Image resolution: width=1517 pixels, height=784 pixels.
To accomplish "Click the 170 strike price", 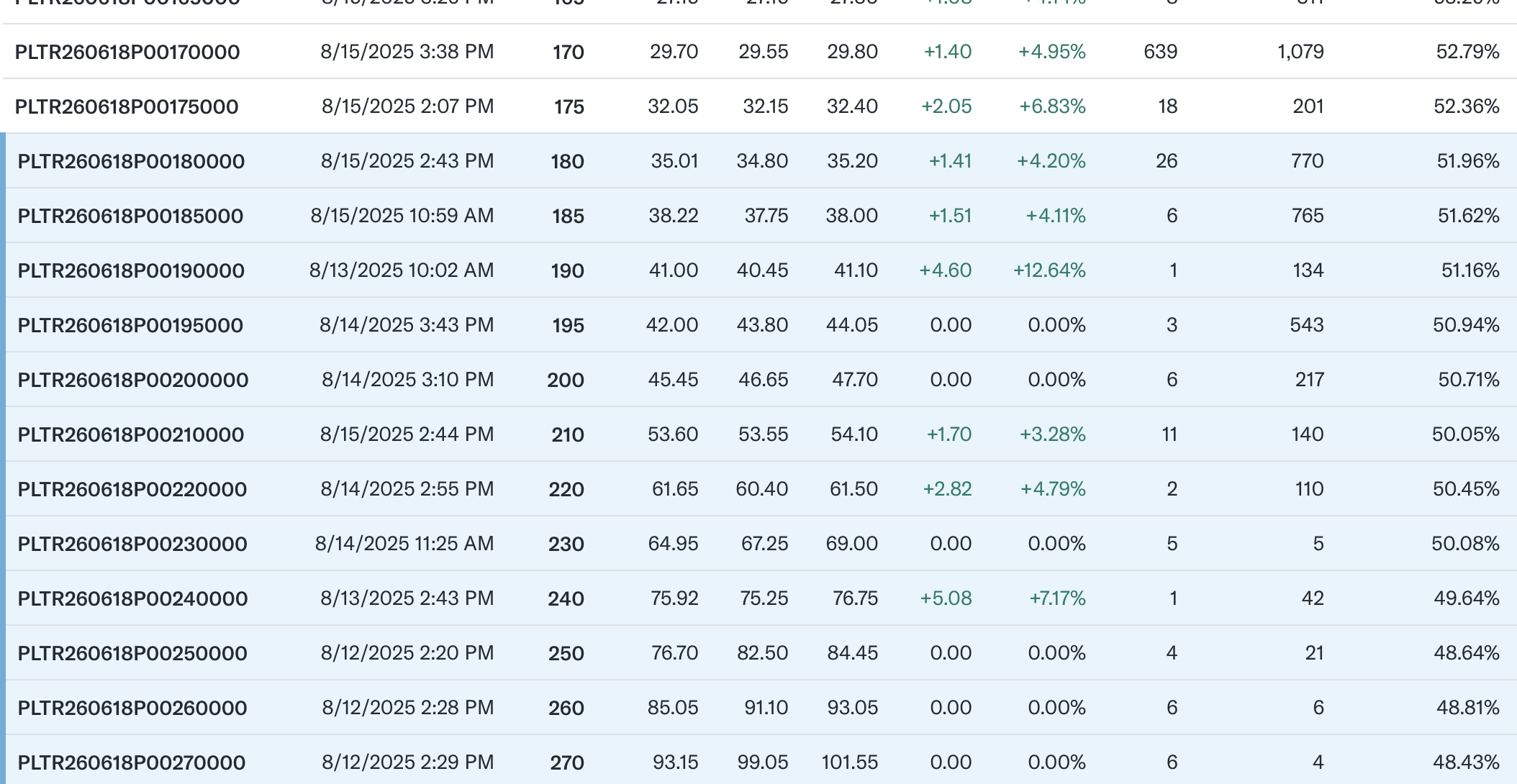I will click(568, 52).
